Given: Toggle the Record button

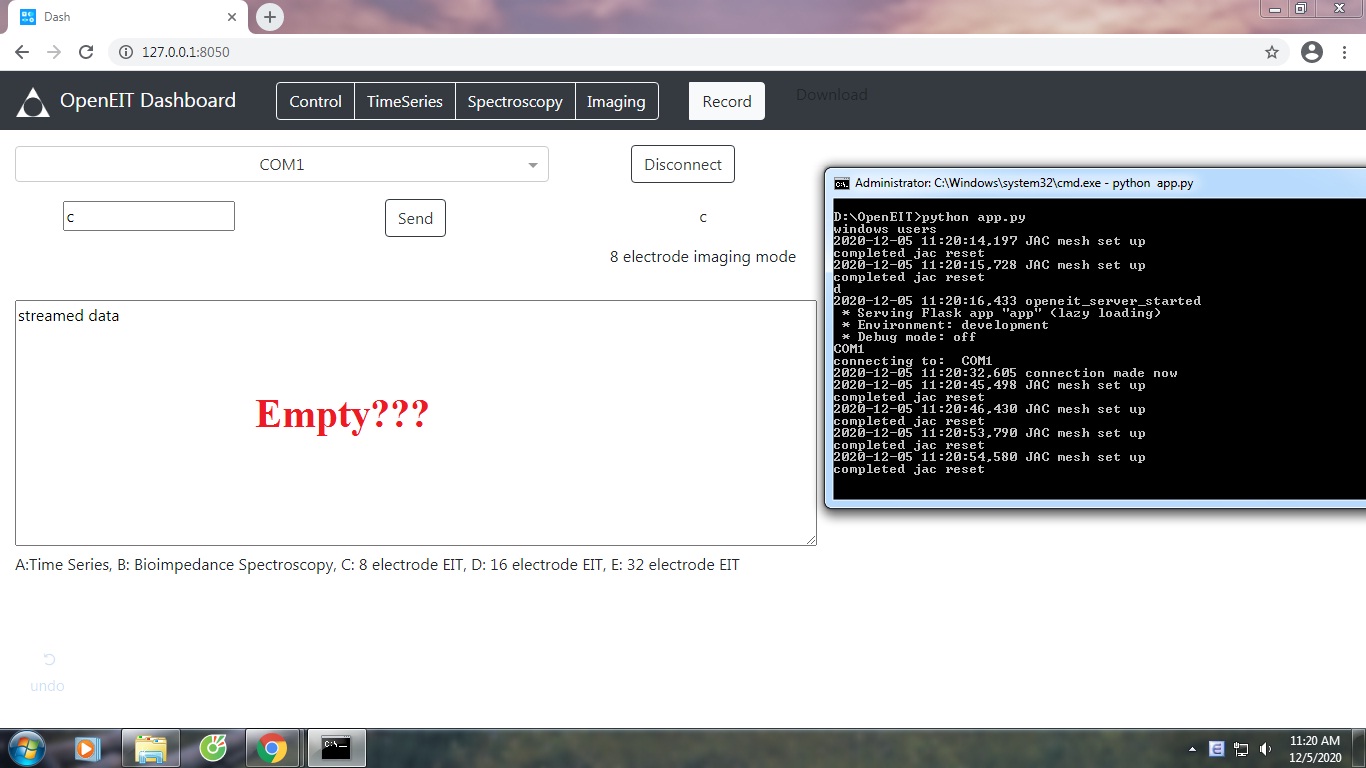Looking at the screenshot, I should coord(726,101).
